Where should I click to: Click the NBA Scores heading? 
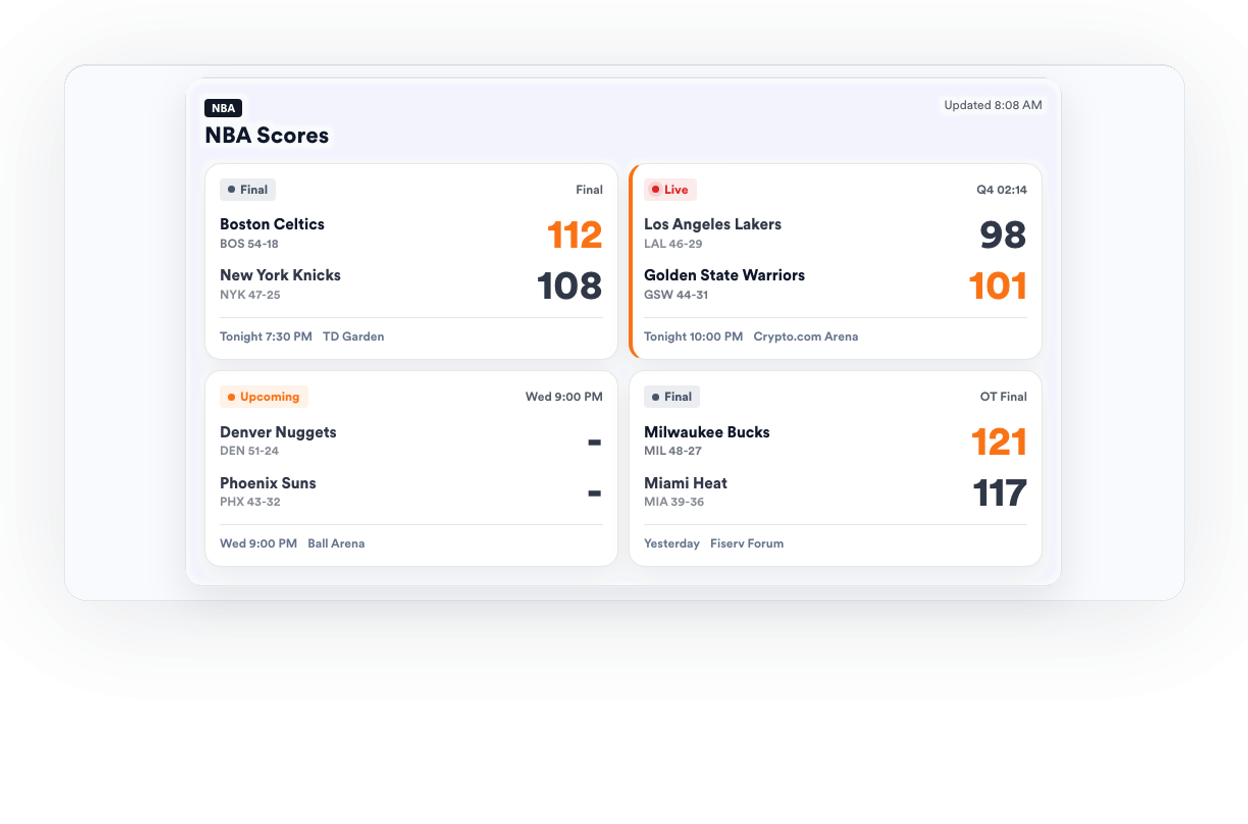coord(267,136)
